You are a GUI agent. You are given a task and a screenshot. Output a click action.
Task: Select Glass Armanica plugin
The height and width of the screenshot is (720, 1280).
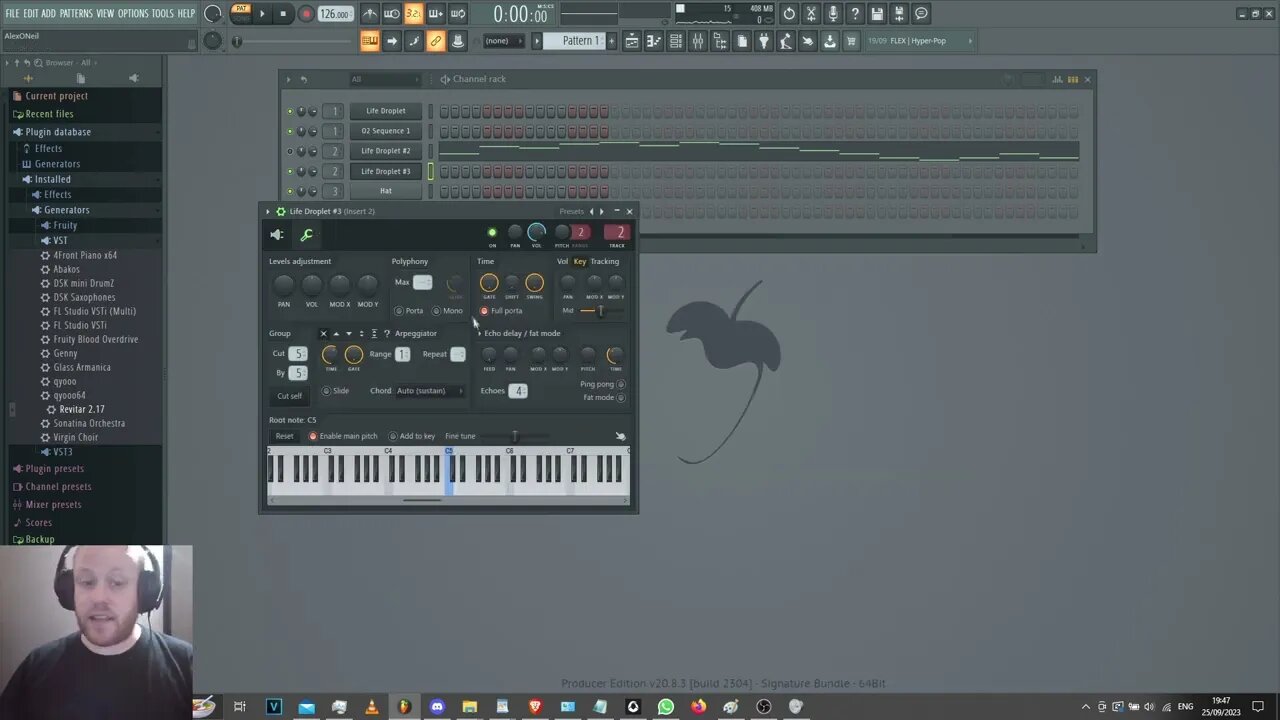(x=82, y=368)
